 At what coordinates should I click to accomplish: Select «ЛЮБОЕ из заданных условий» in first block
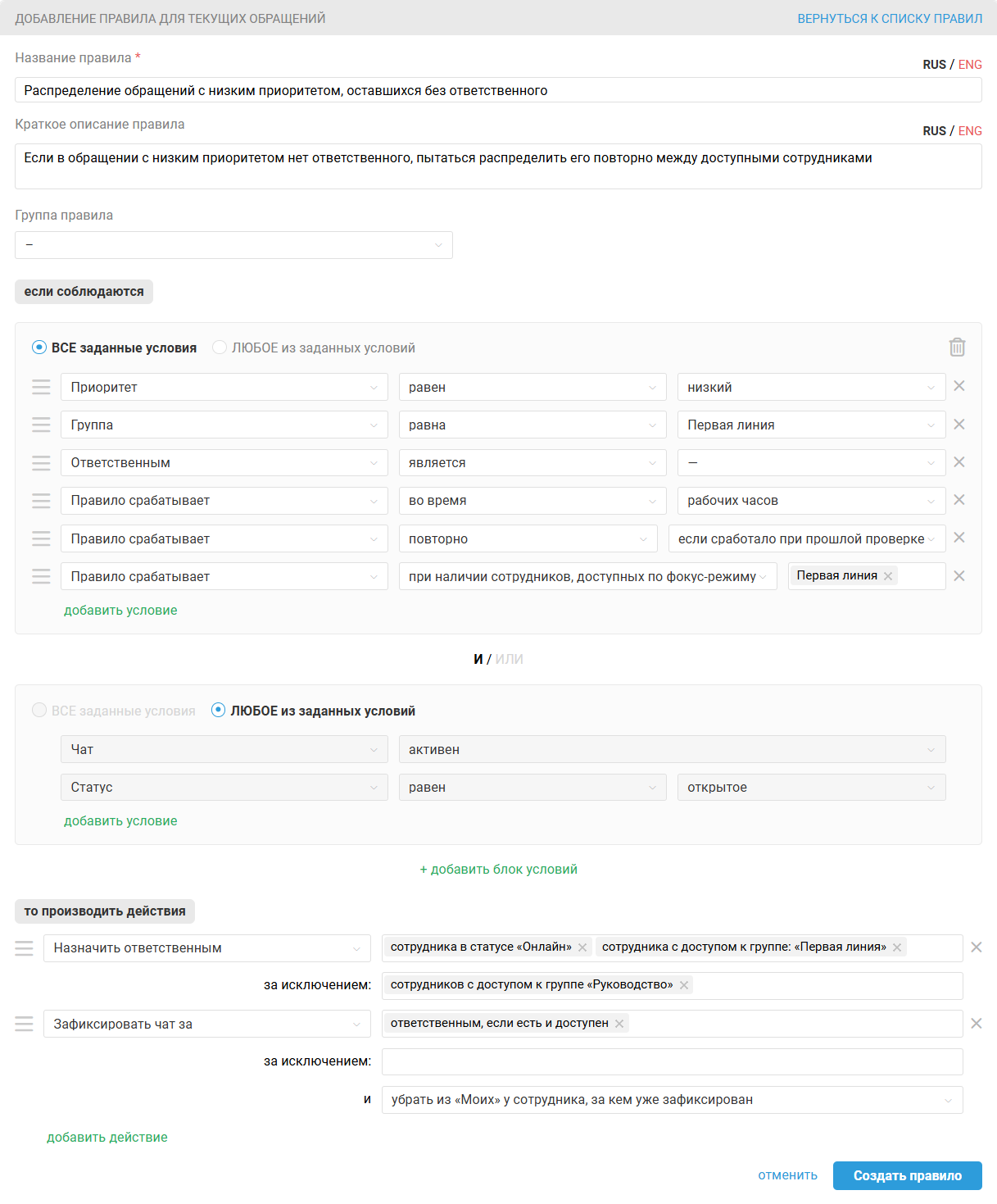(x=220, y=348)
